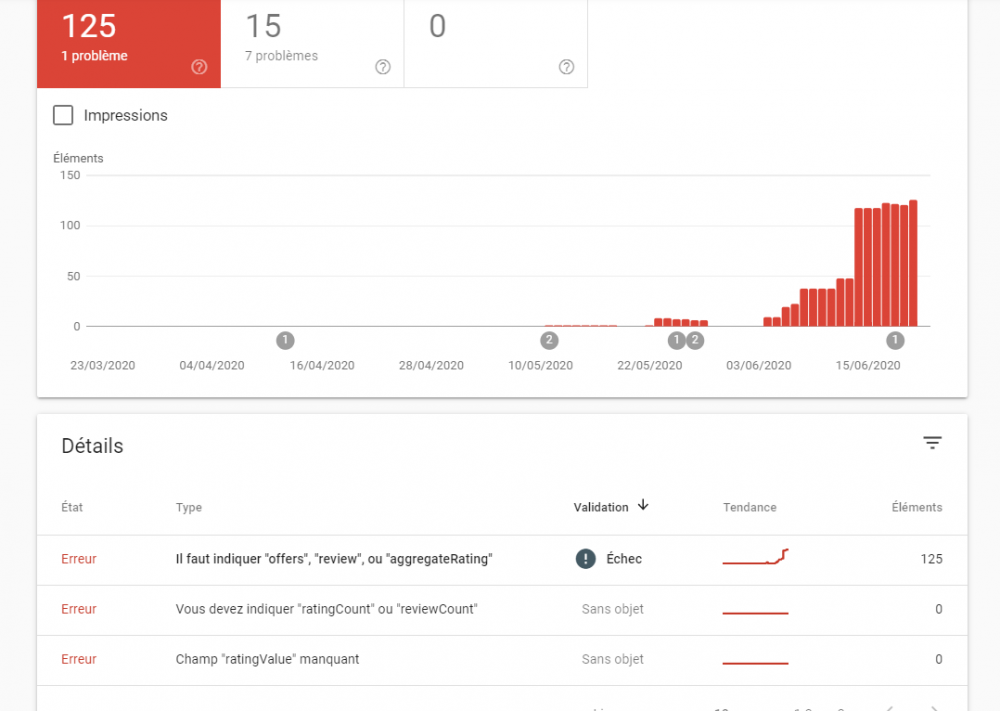Open the ratingCount or reviewCount error row
Image resolution: width=1000 pixels, height=711 pixels.
point(502,610)
